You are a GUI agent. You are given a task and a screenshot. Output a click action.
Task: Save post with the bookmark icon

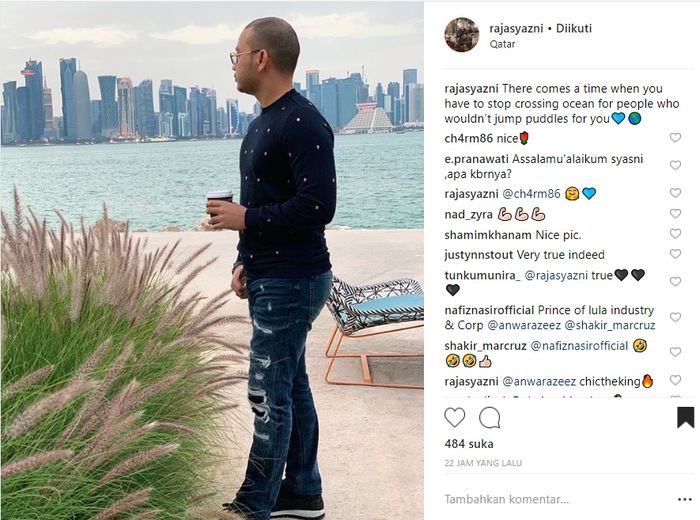pyautogui.click(x=685, y=417)
